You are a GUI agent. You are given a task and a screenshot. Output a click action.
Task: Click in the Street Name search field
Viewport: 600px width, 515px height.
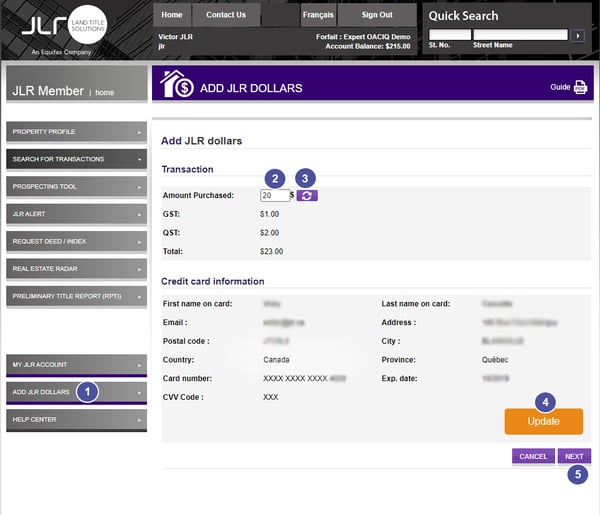click(520, 35)
